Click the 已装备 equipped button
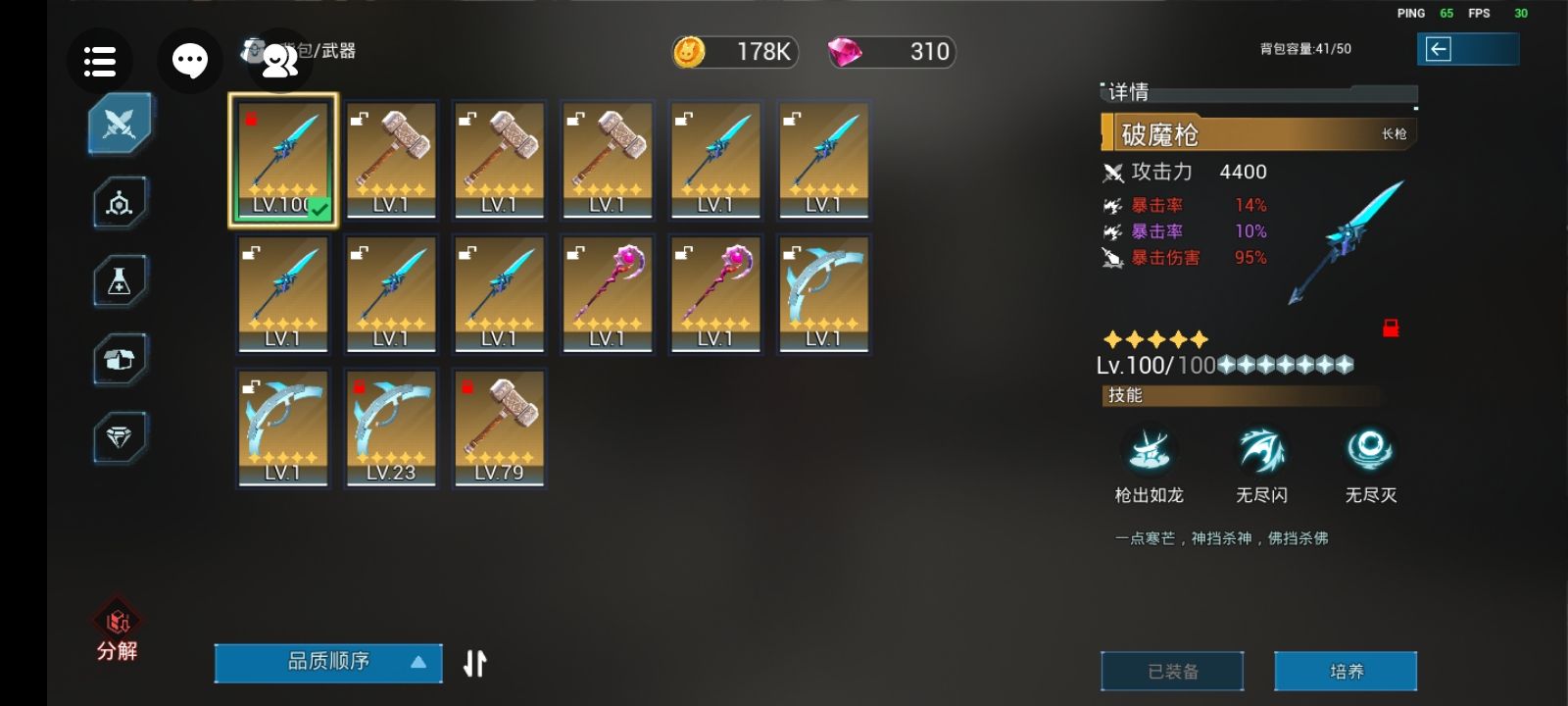Image resolution: width=1568 pixels, height=706 pixels. (x=1172, y=671)
